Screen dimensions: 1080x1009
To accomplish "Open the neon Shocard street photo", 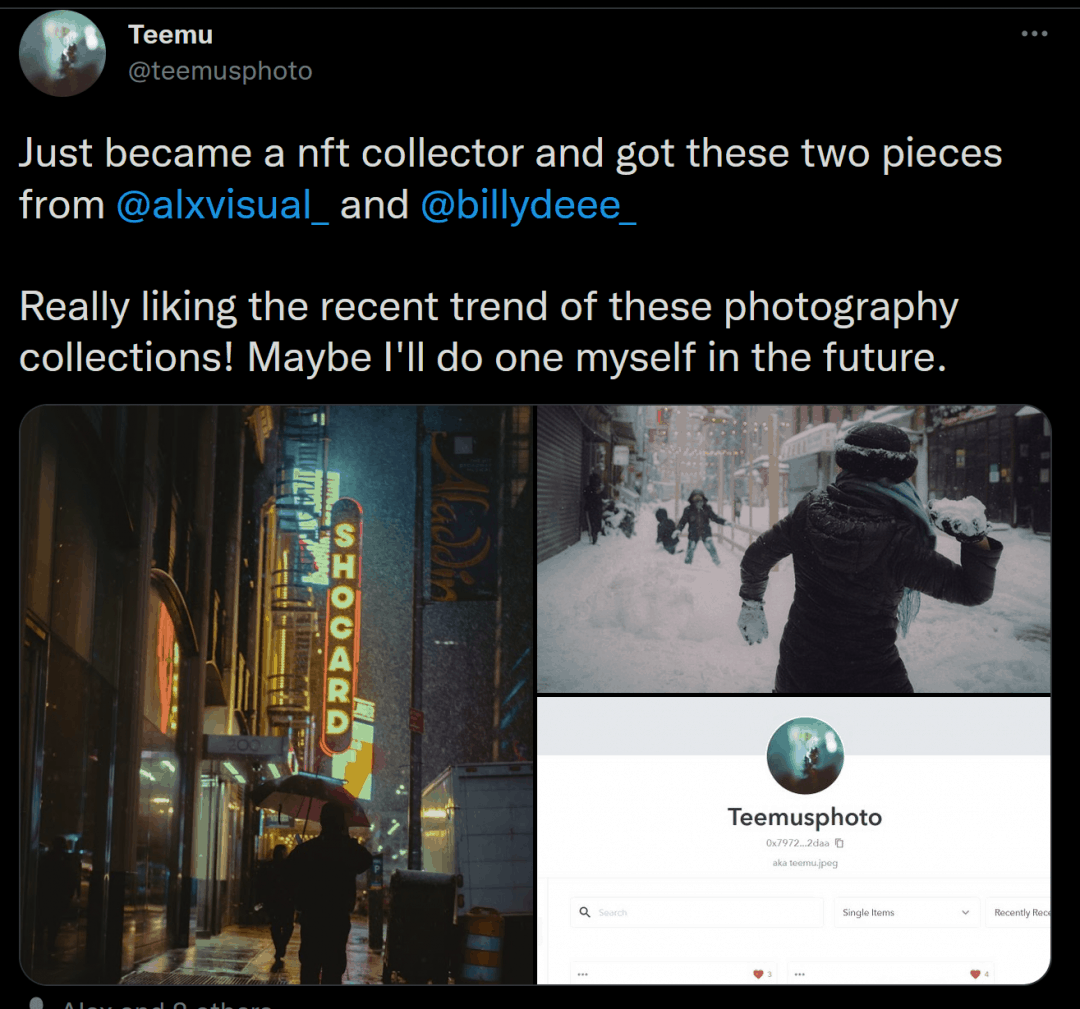I will pos(277,694).
